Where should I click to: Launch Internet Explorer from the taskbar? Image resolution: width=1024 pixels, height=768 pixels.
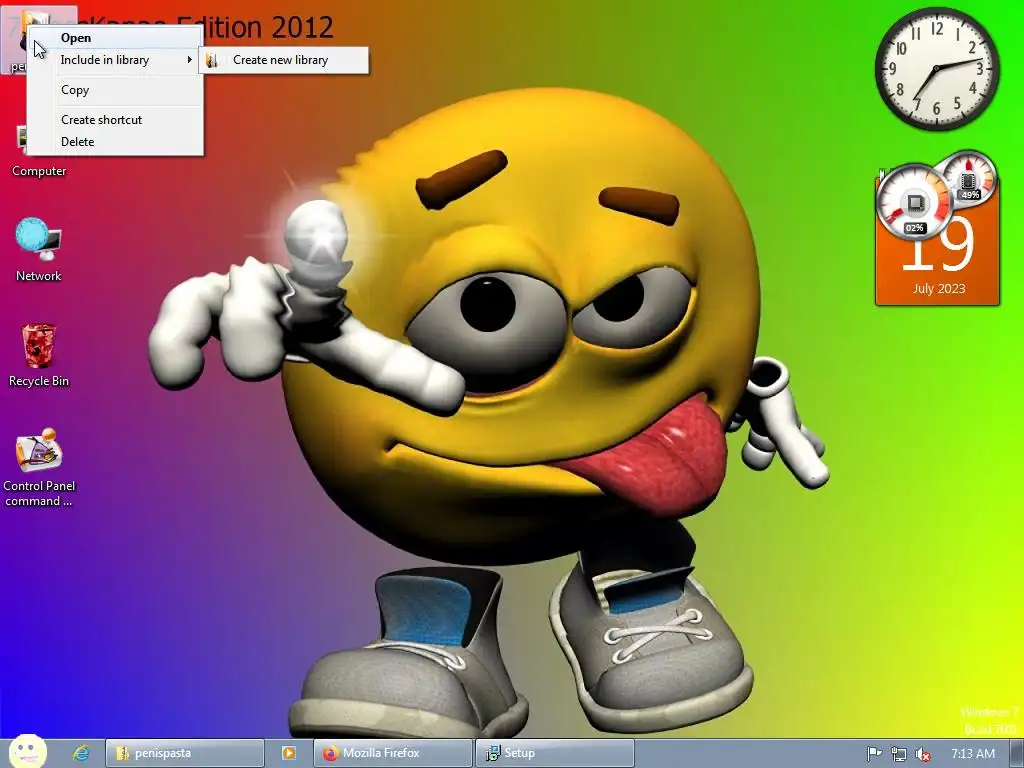tap(81, 753)
